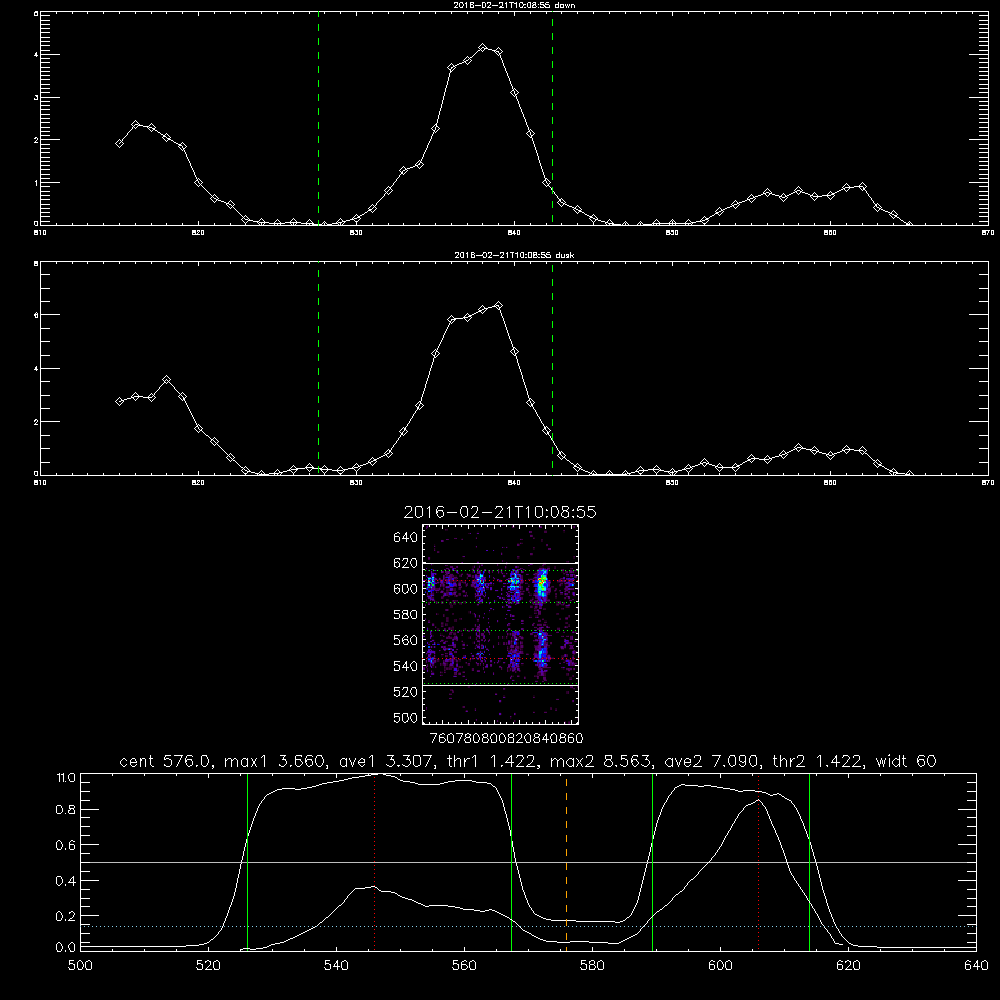The height and width of the screenshot is (1000, 1000).
Task: Click the '600' y-axis label beside the spectrogram
Action: tap(406, 589)
